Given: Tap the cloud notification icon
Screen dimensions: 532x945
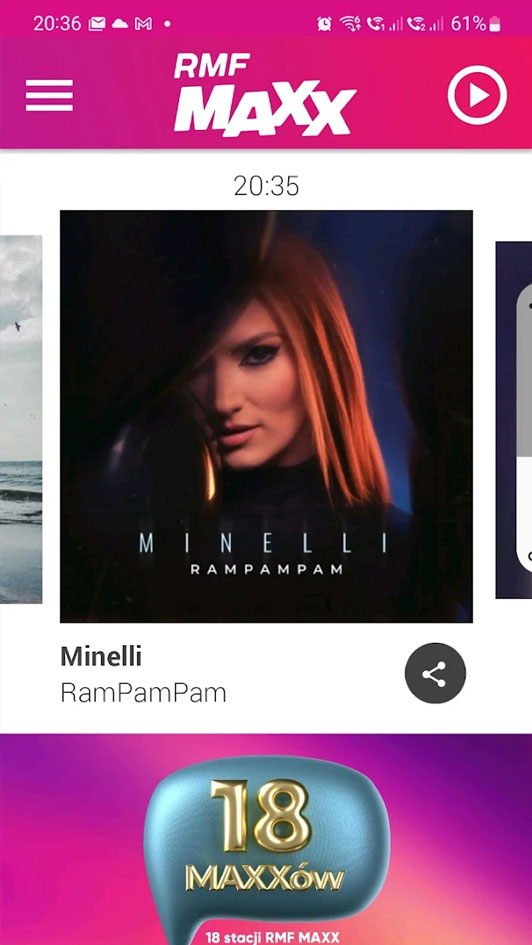Looking at the screenshot, I should tap(120, 24).
